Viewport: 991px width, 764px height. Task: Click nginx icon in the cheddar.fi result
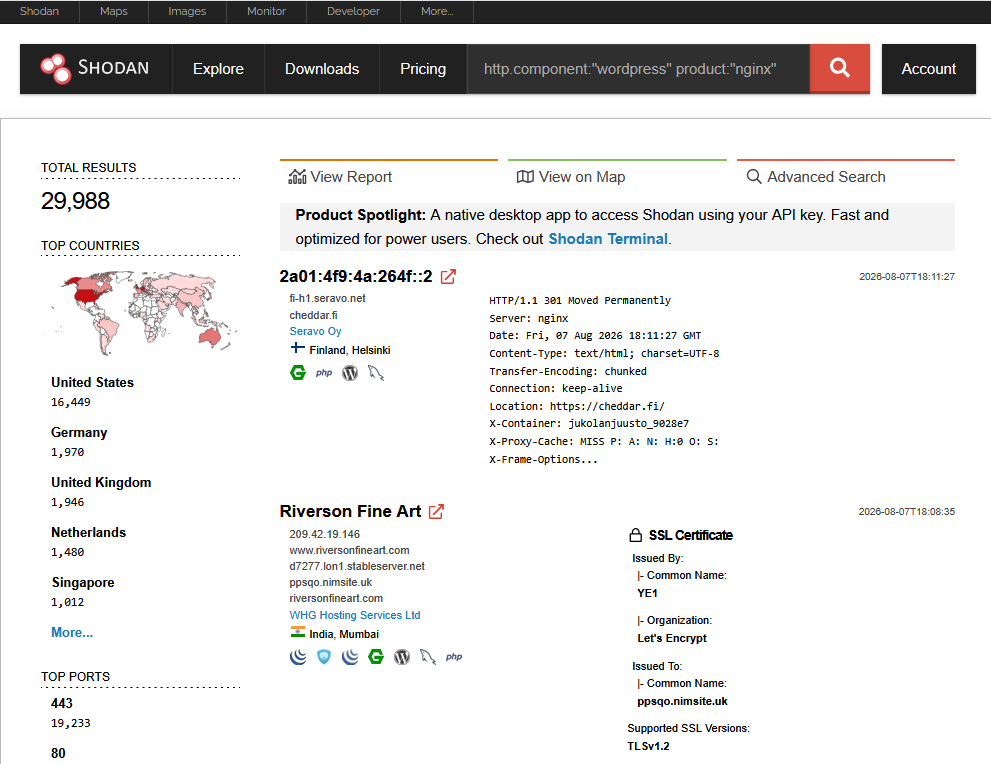click(x=298, y=373)
